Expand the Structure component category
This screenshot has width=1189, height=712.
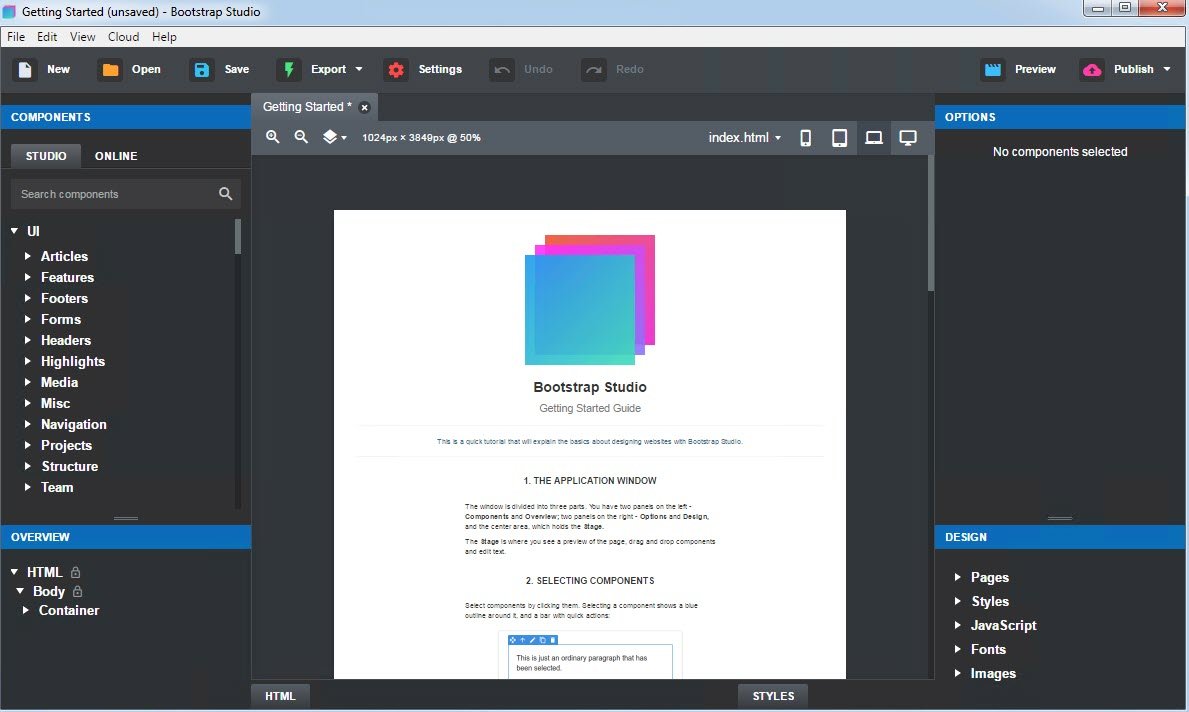click(x=28, y=466)
